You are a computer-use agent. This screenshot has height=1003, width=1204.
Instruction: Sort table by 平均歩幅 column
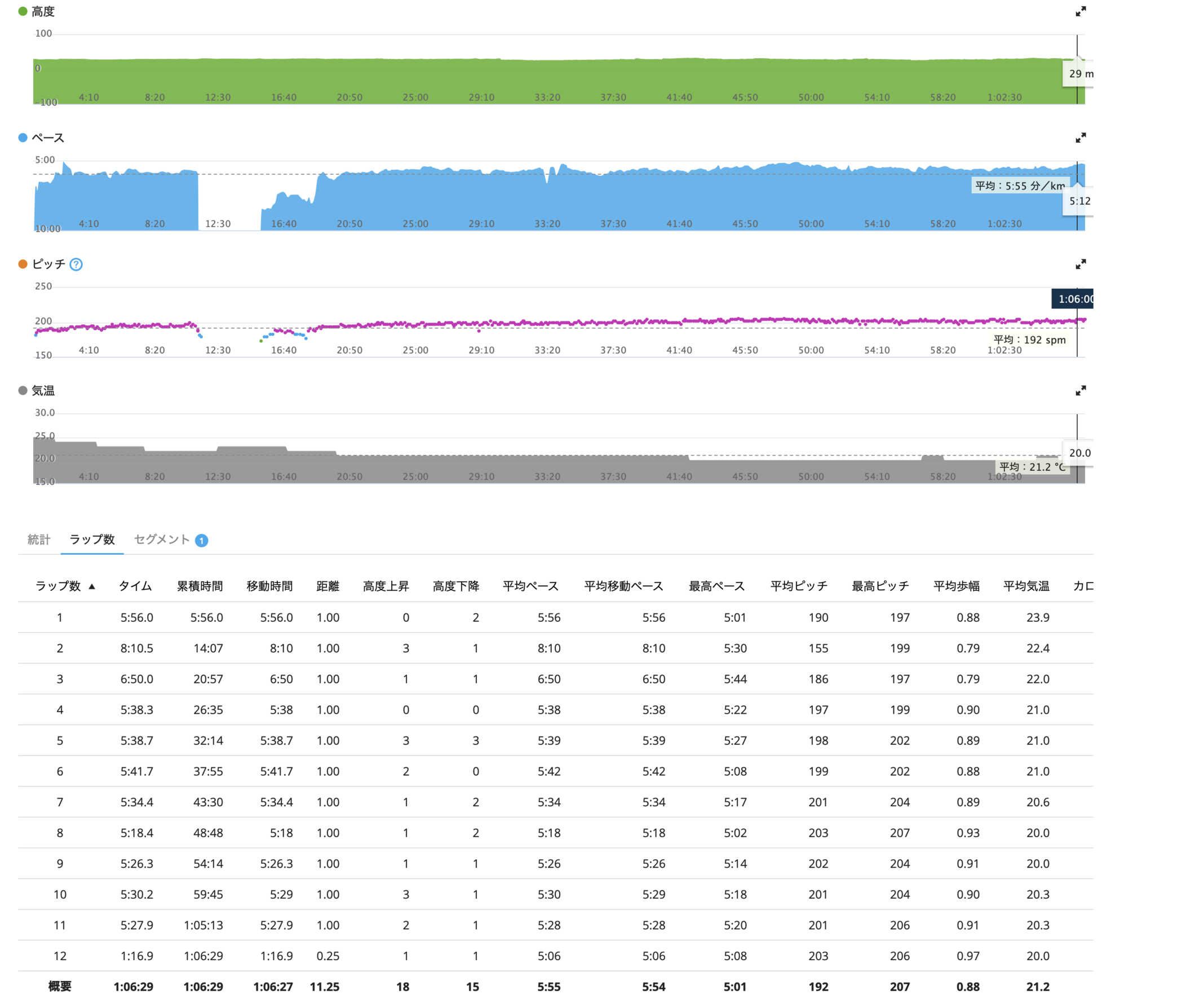957,586
